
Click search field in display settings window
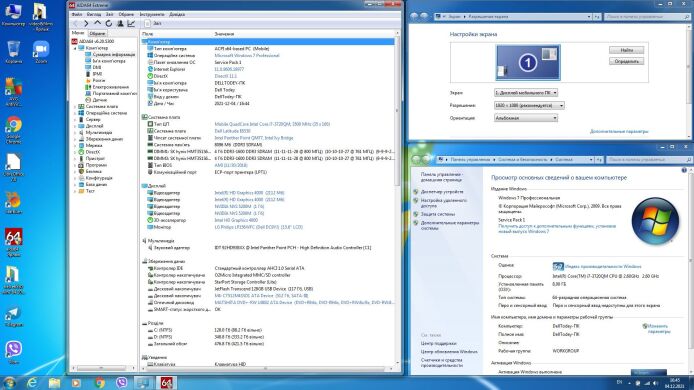click(647, 16)
